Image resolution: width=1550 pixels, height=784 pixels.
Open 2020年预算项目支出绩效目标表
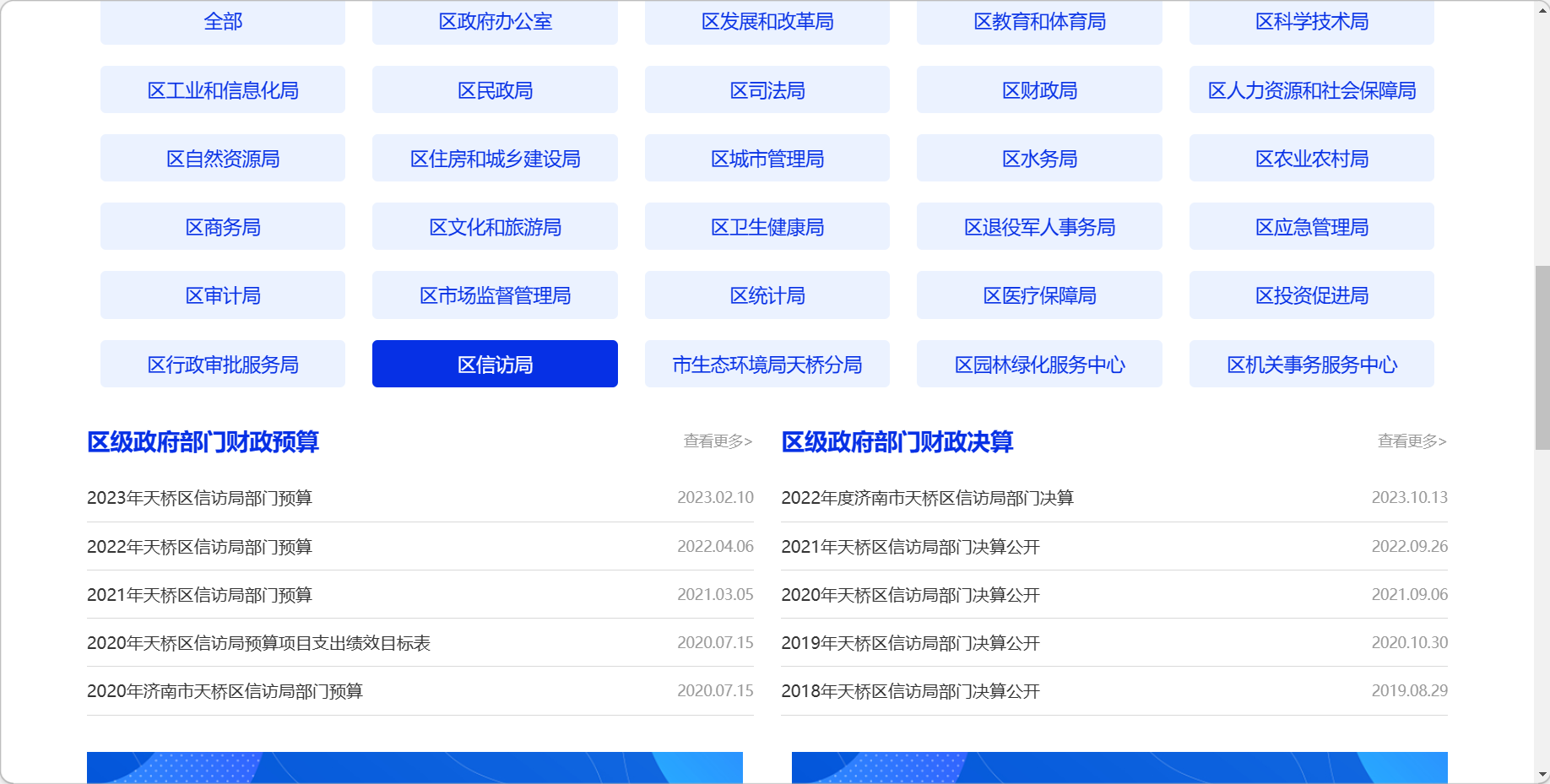[x=258, y=643]
